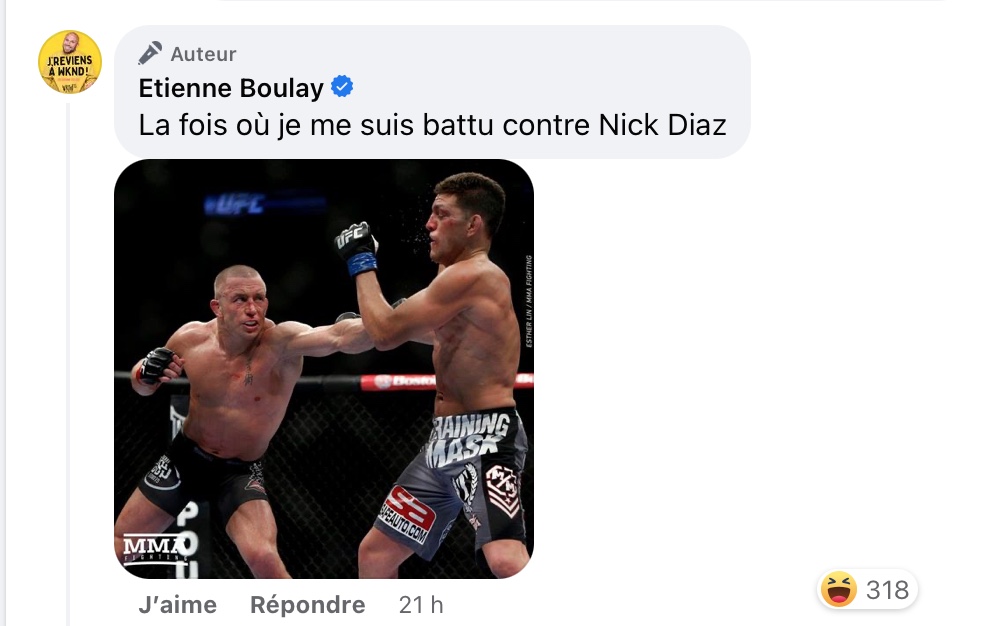Click the microphone author icon

click(x=150, y=53)
